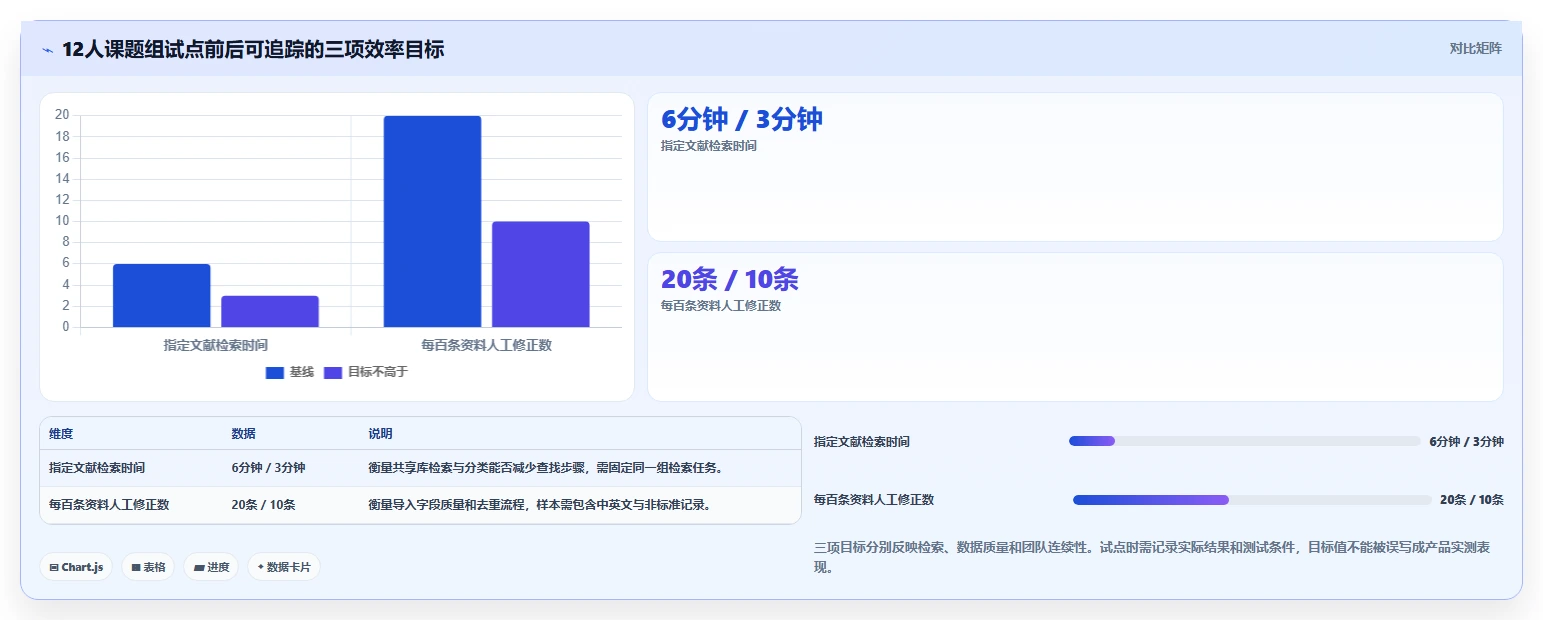Screen dimensions: 1543x620
Task: Click the card caption 指定文献检索时间
Action: pos(709,146)
